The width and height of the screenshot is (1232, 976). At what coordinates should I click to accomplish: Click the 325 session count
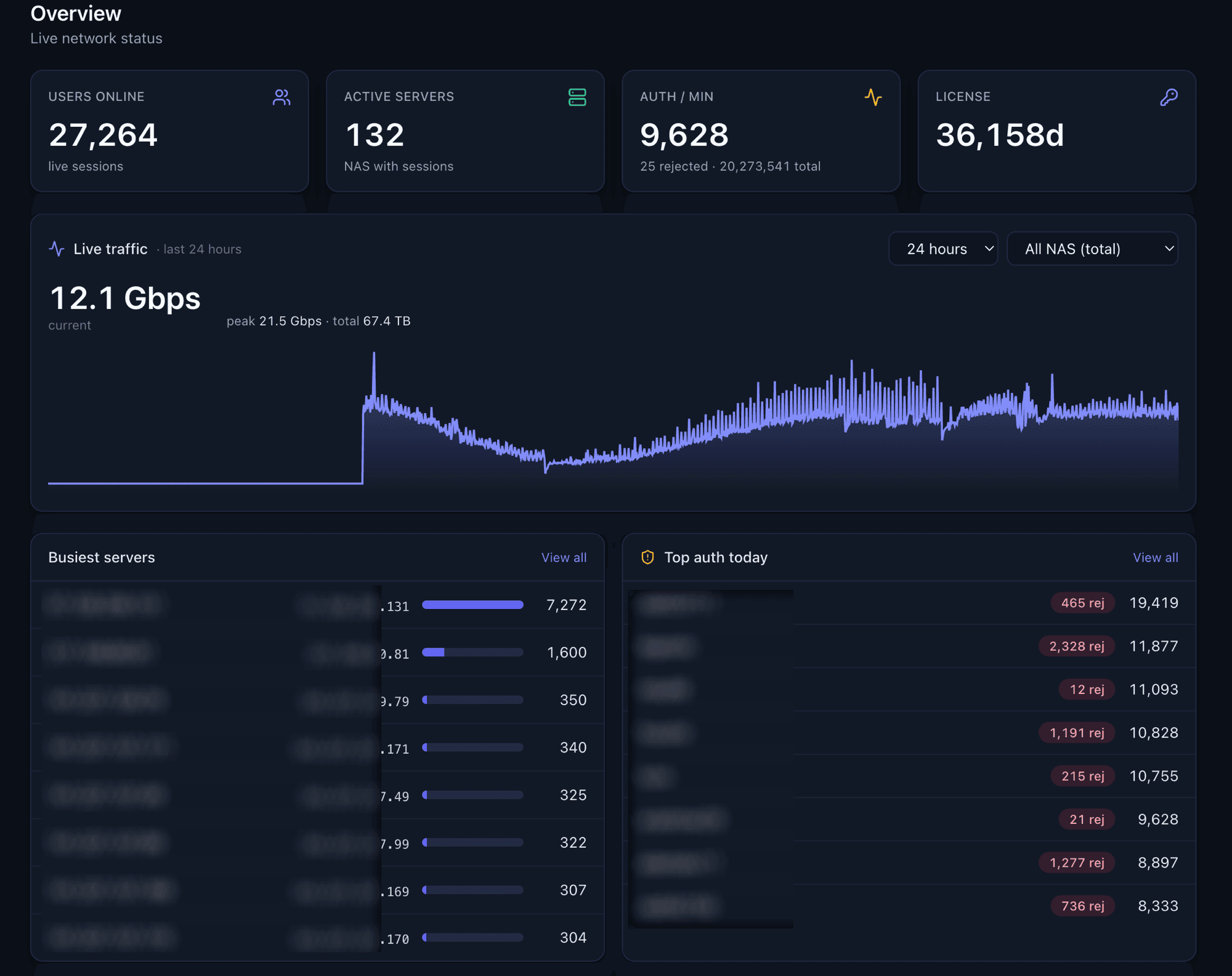(x=573, y=795)
